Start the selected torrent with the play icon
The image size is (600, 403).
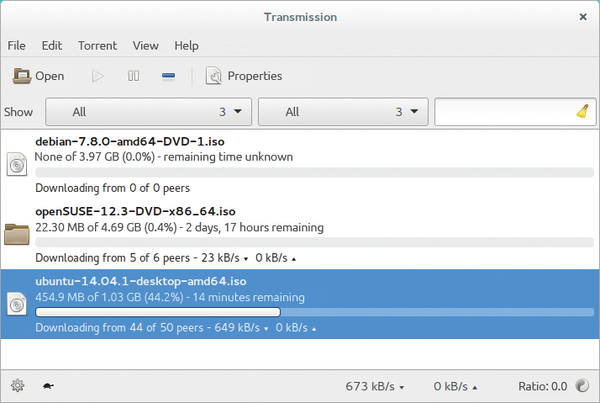[98, 76]
